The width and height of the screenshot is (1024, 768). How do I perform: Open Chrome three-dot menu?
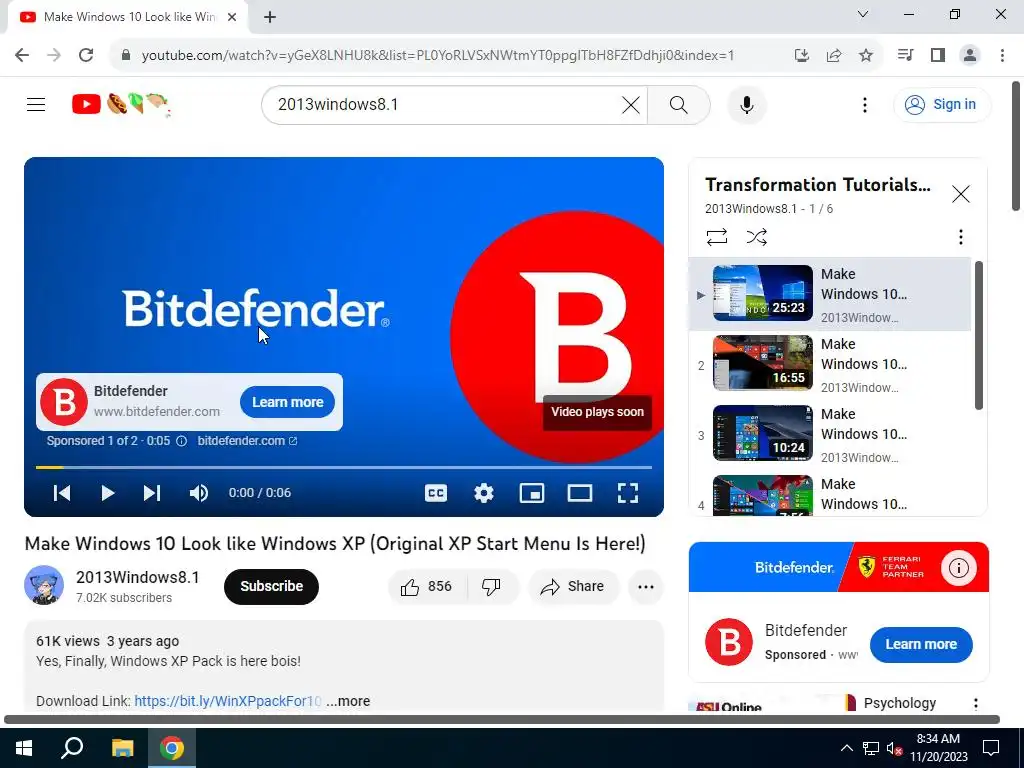click(1002, 55)
